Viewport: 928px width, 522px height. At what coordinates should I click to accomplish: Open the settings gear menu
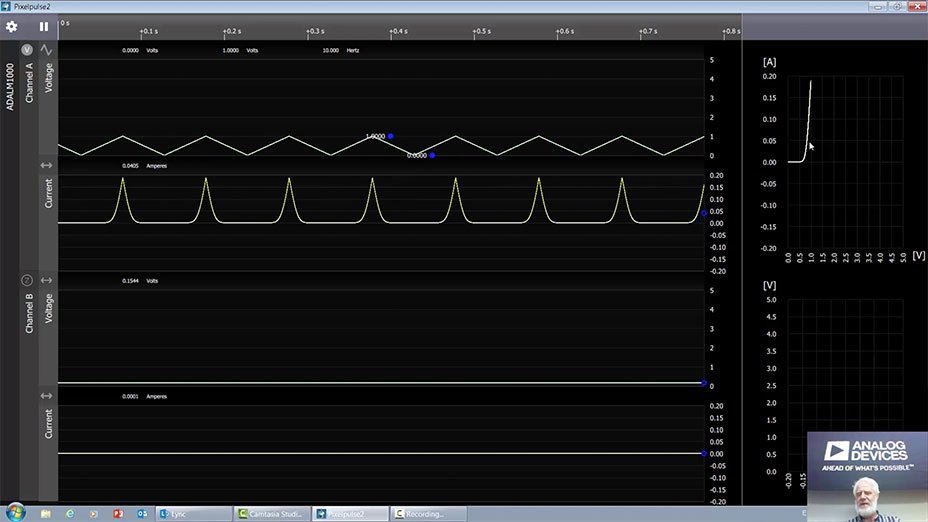(x=11, y=27)
